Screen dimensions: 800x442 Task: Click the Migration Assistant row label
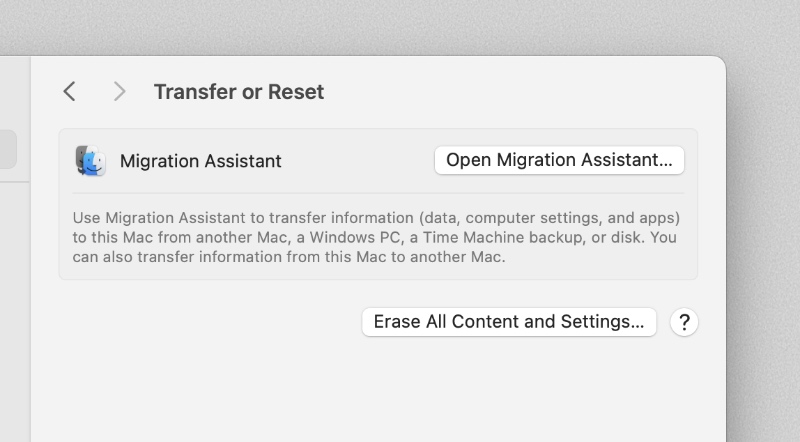coord(200,161)
